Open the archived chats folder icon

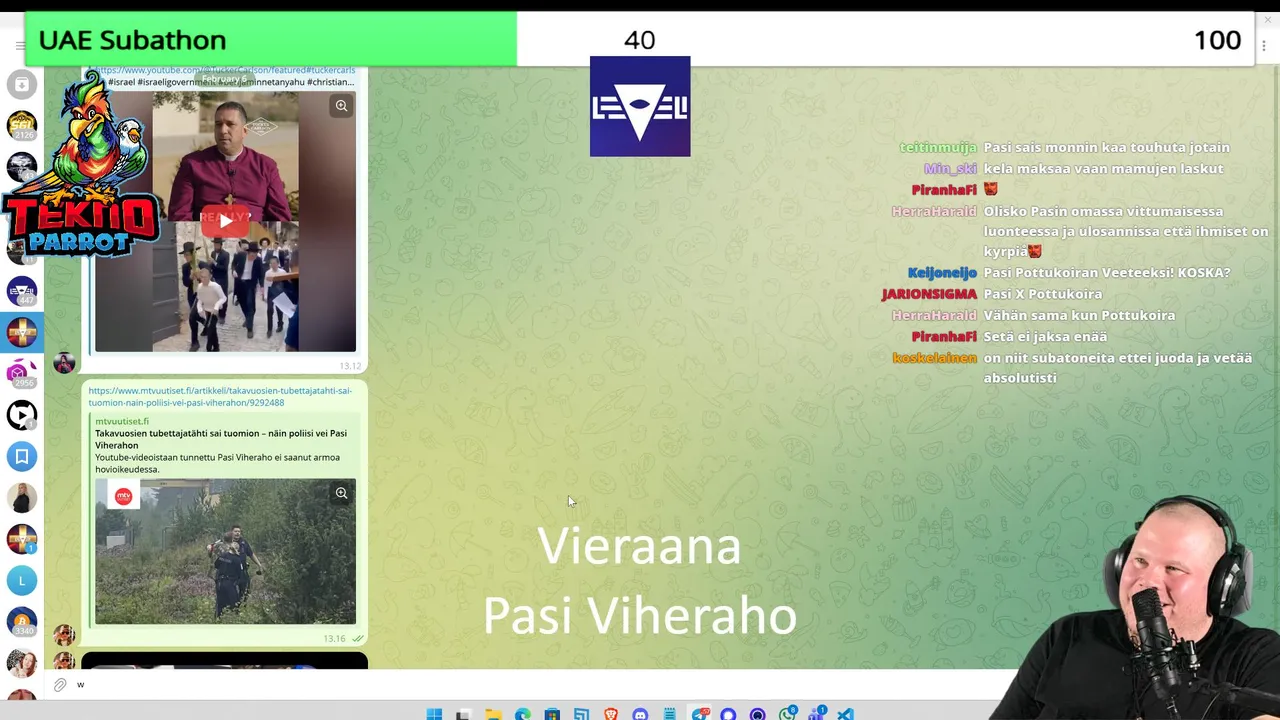pos(22,85)
